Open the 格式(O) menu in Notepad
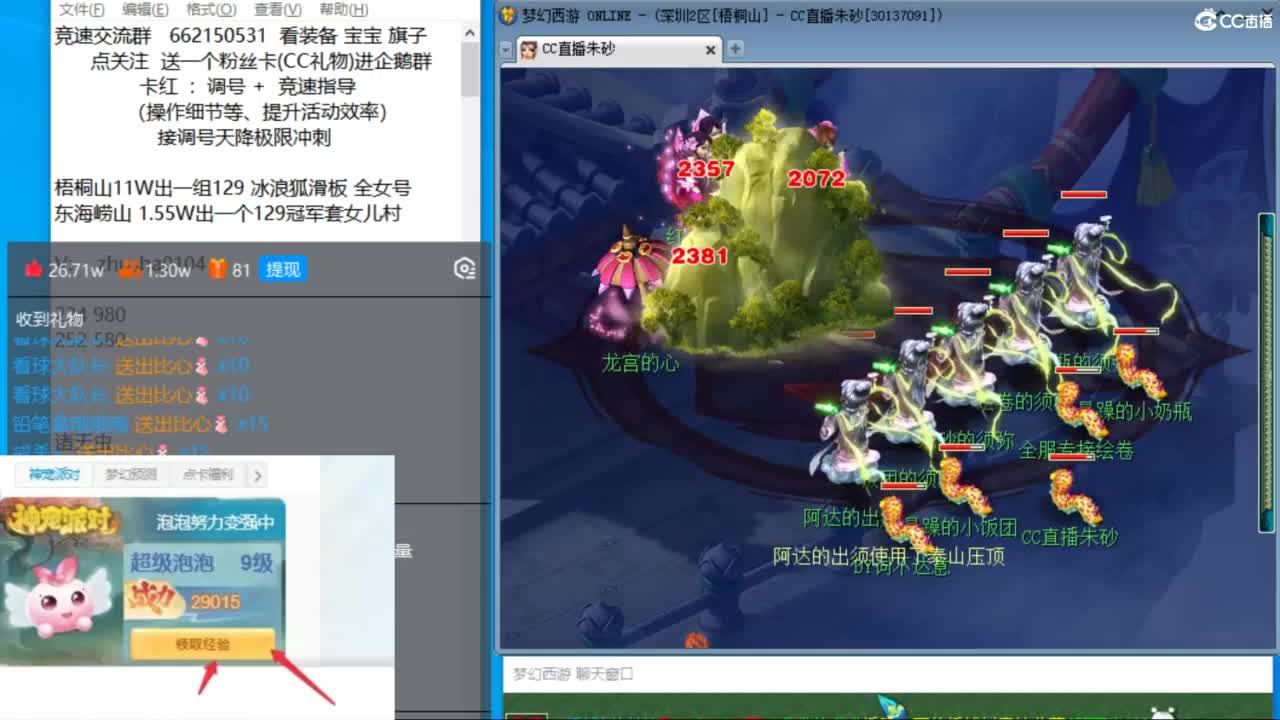1280x720 pixels. [x=211, y=9]
